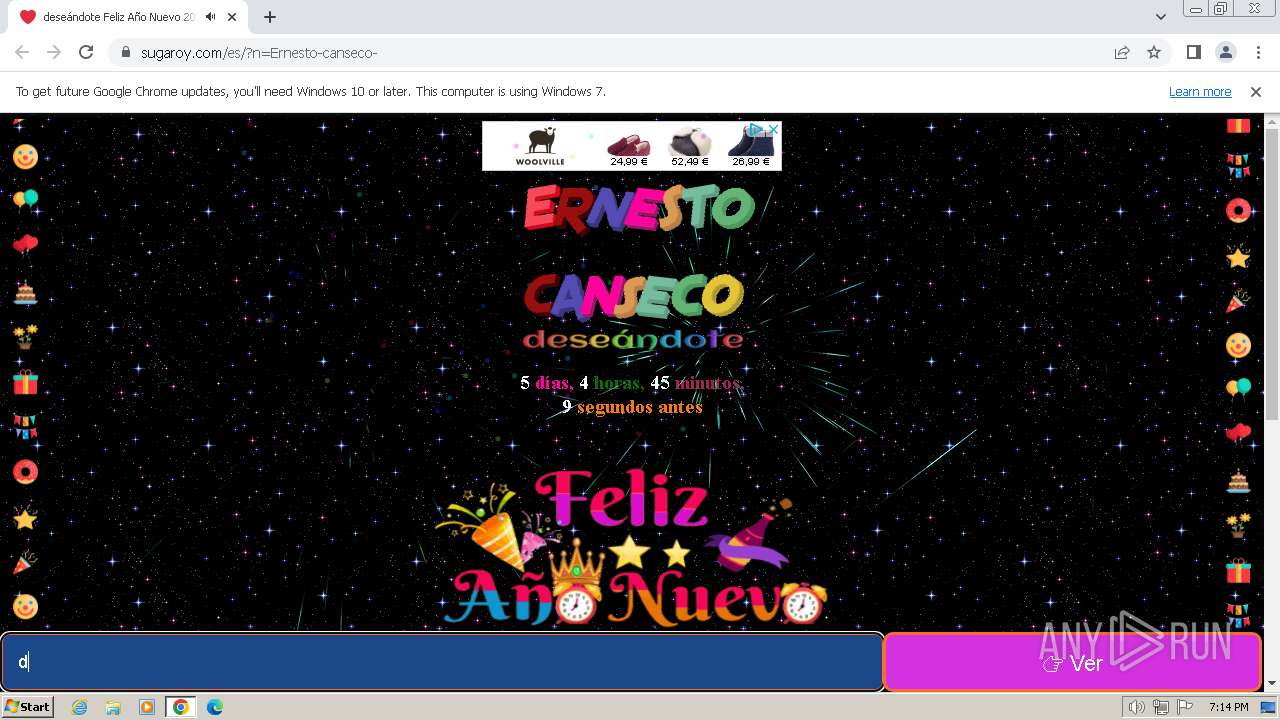The height and width of the screenshot is (720, 1280).
Task: Click the 7:14 PM system clock
Action: [1228, 707]
